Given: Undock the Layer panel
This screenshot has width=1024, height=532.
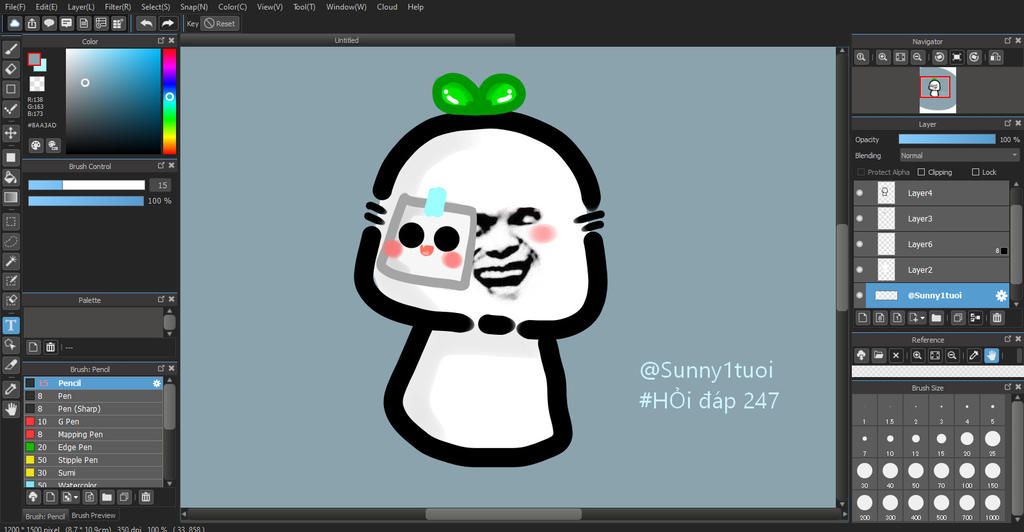Looking at the screenshot, I should [1008, 123].
